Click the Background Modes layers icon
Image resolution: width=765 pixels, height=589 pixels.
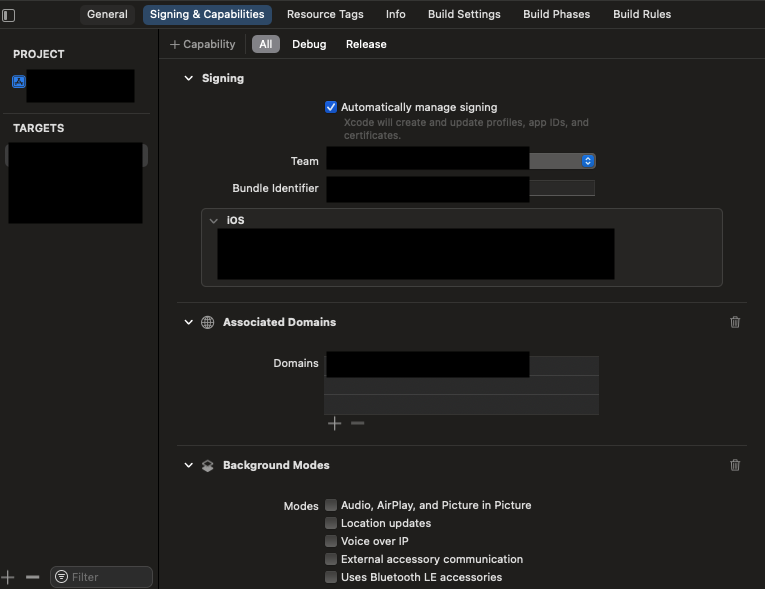click(x=207, y=466)
